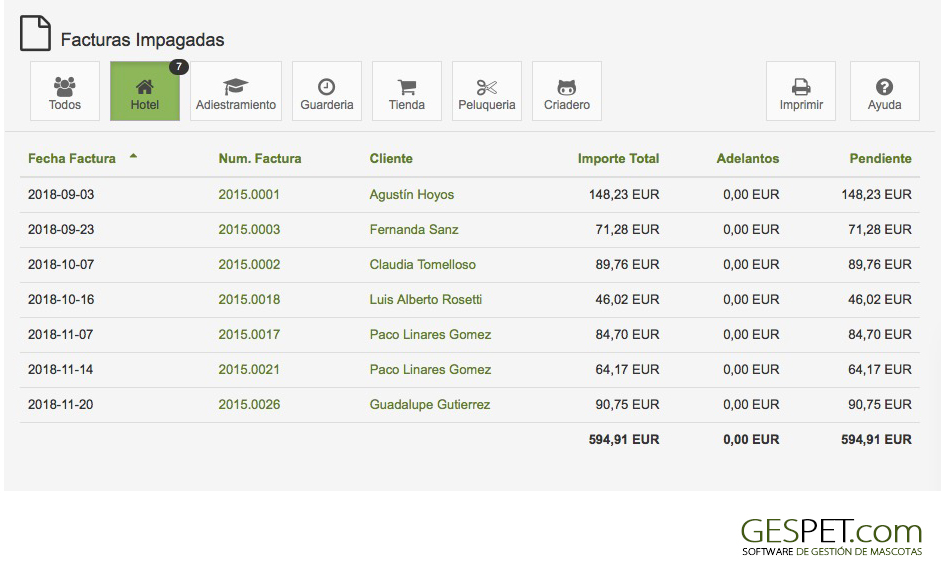
Task: Open invoice 2015.0017
Action: point(249,334)
